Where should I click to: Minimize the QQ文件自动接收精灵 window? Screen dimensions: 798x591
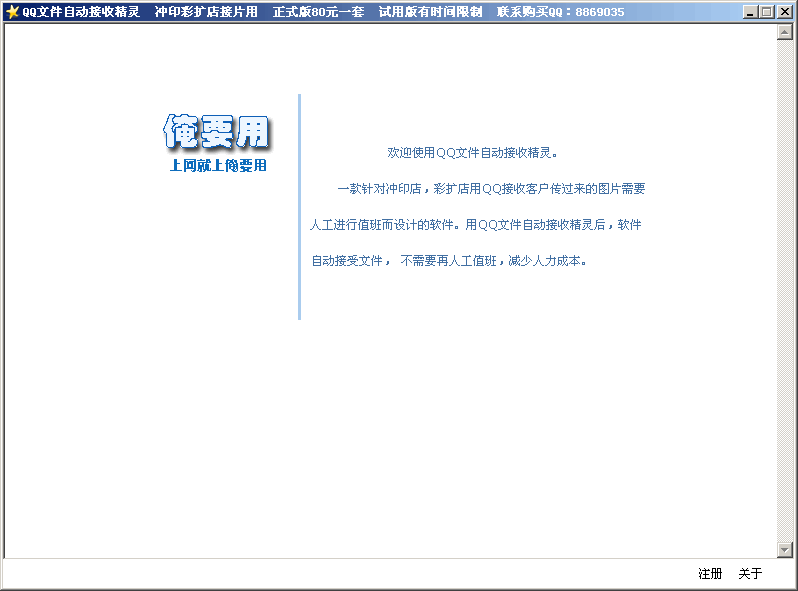(x=750, y=12)
